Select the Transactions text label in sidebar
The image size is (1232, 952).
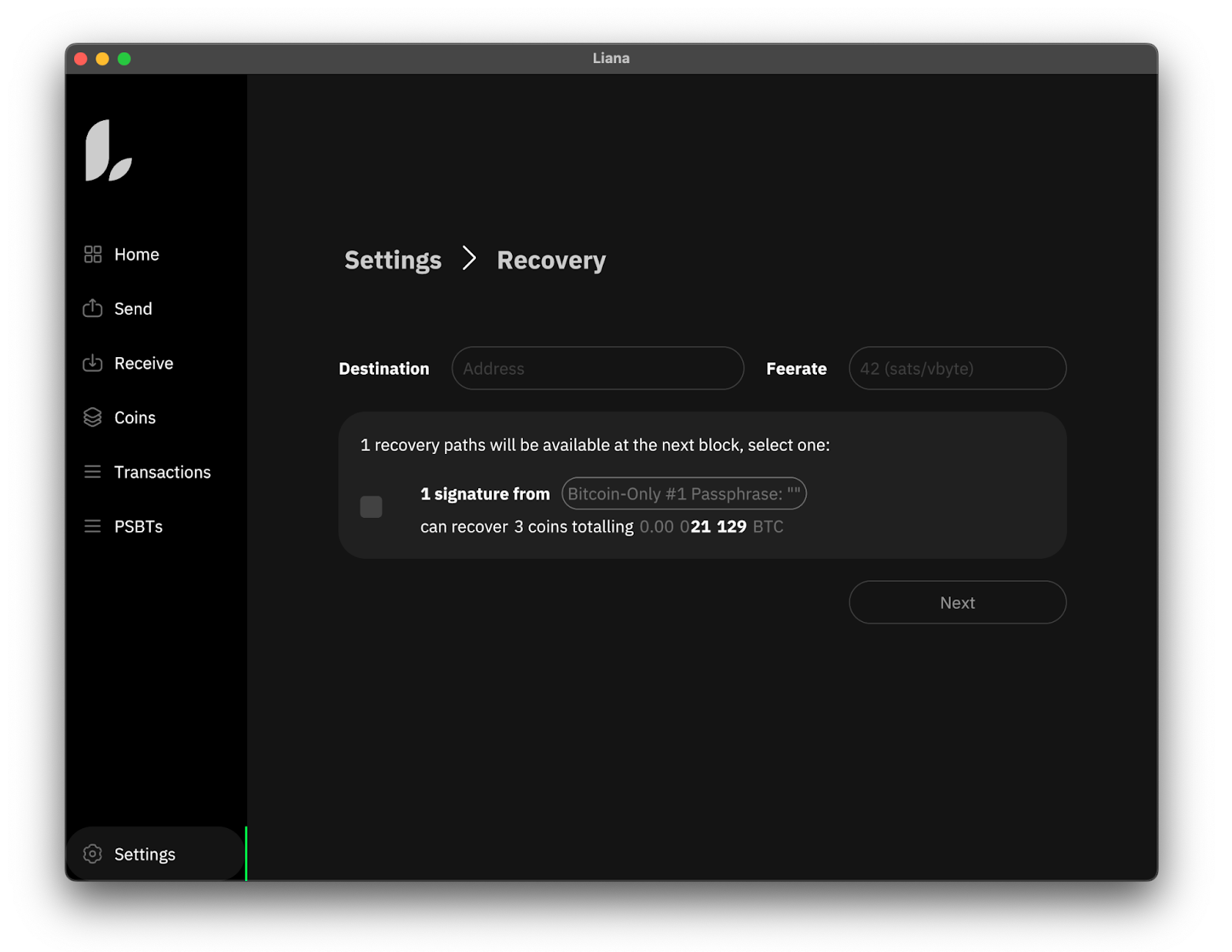coord(162,472)
